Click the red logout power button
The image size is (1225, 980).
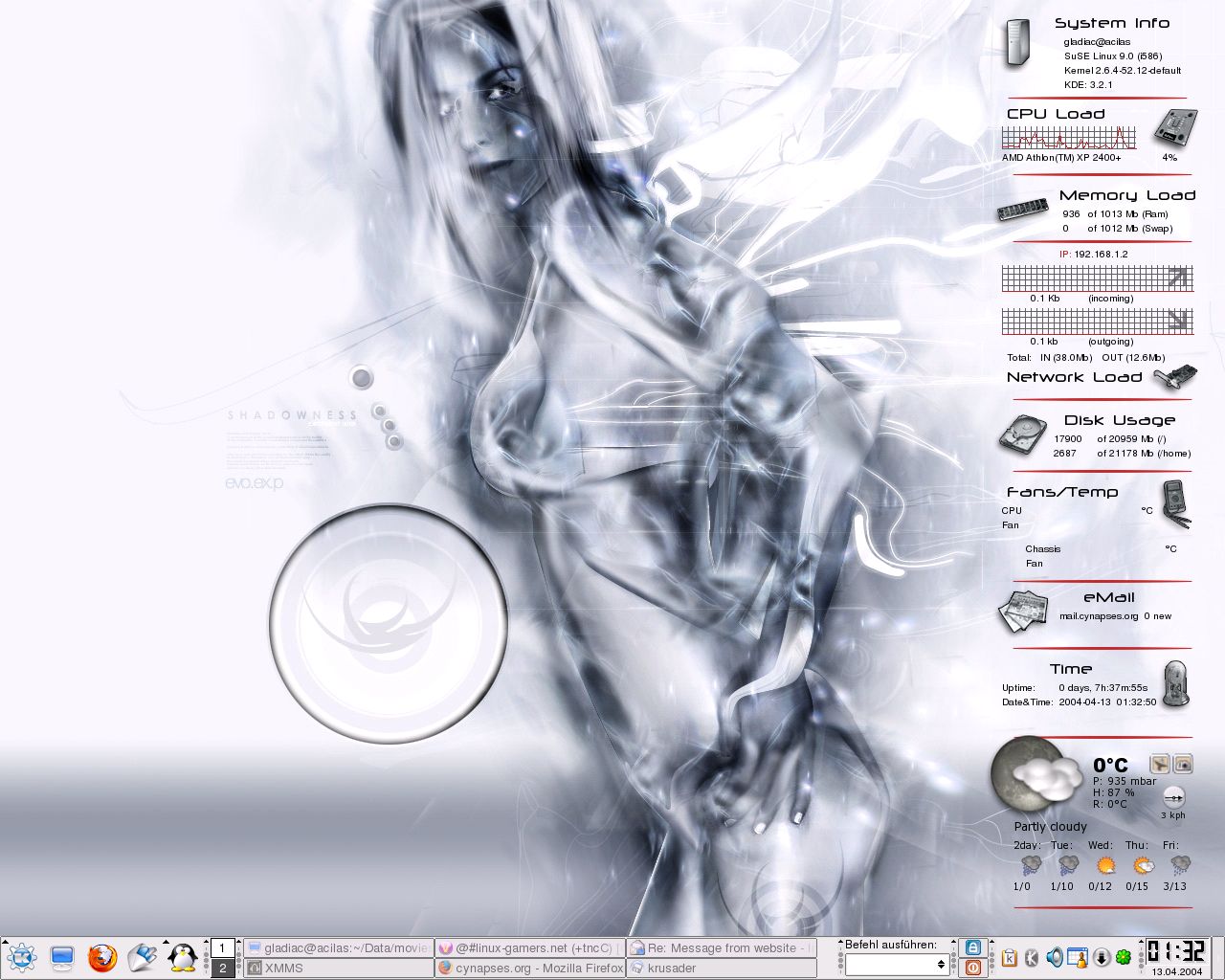pos(973,968)
